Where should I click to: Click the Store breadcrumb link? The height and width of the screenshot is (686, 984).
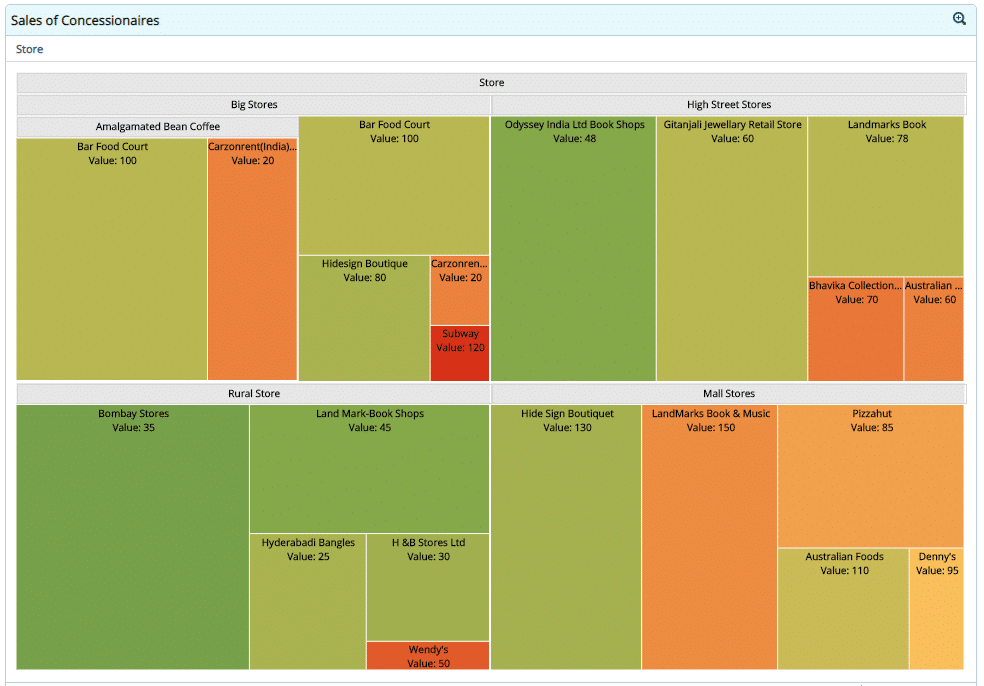(x=29, y=49)
